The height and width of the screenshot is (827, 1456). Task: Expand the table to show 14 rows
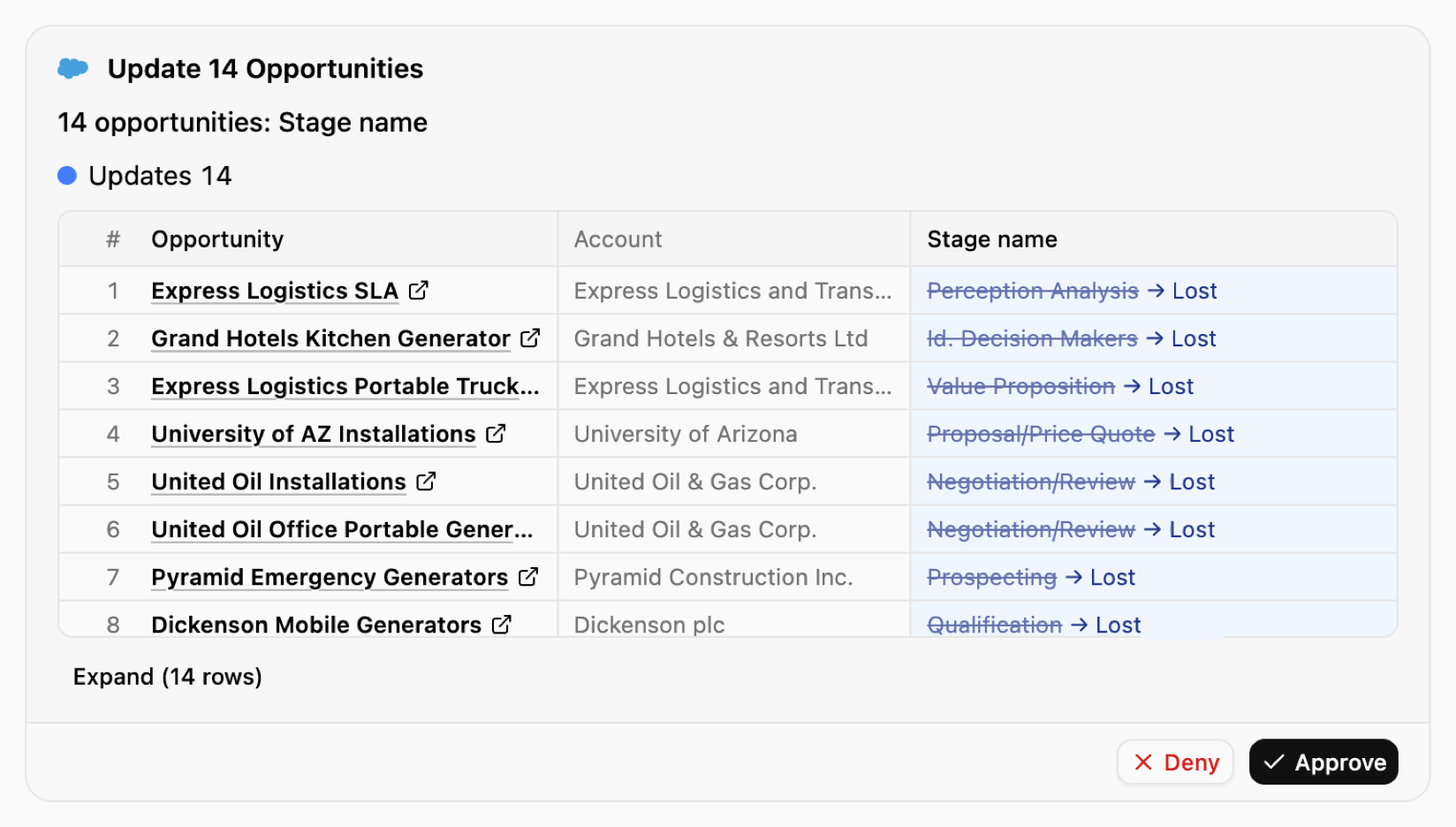[x=167, y=677]
